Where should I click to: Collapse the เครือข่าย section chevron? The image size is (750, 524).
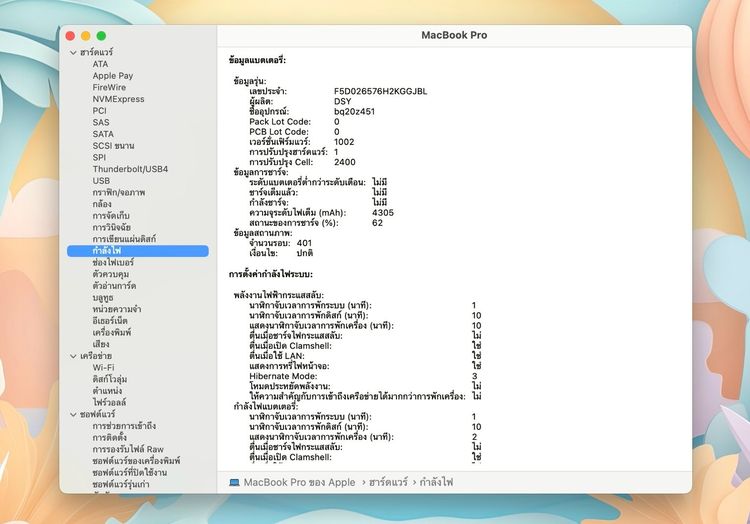click(73, 356)
